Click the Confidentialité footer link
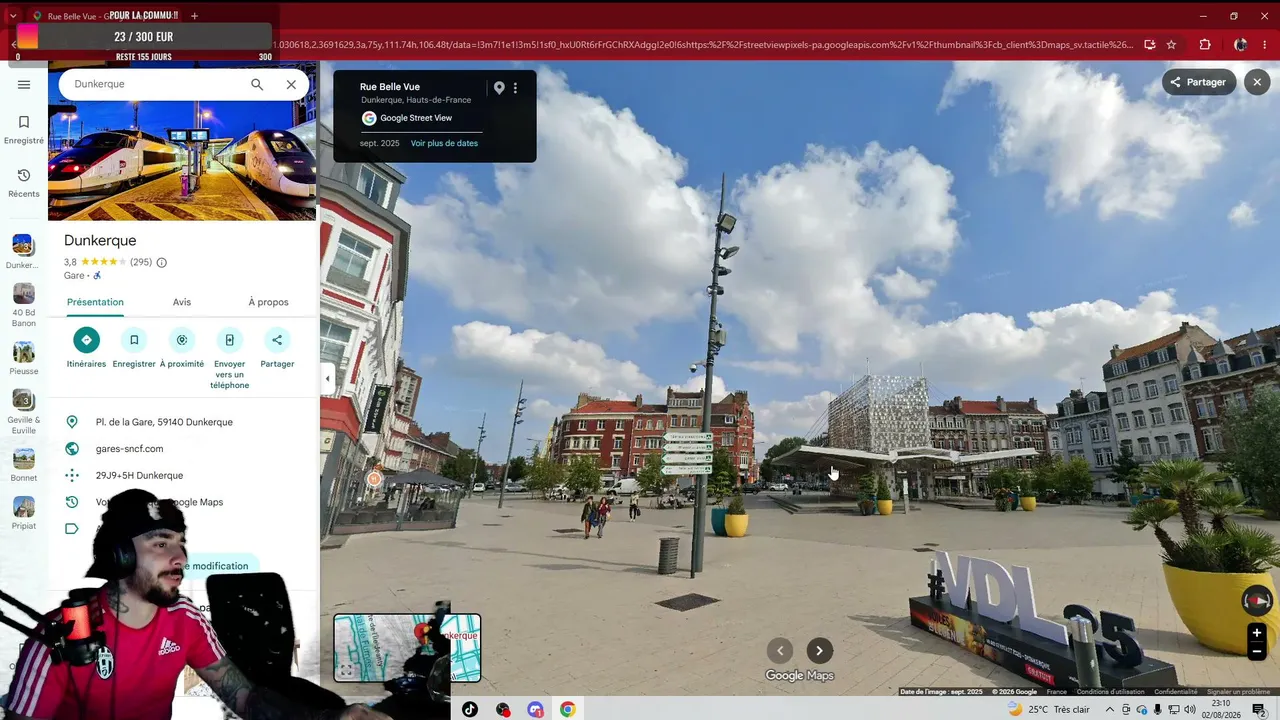Viewport: 1280px width, 720px height. click(1176, 692)
